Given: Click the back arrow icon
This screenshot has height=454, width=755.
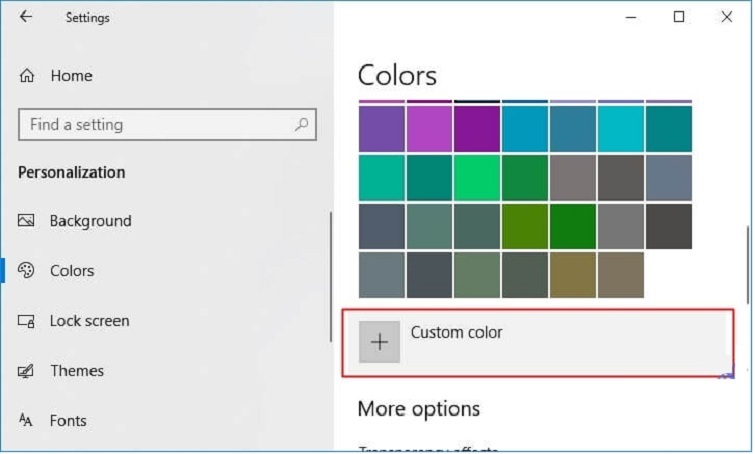Looking at the screenshot, I should pos(25,17).
